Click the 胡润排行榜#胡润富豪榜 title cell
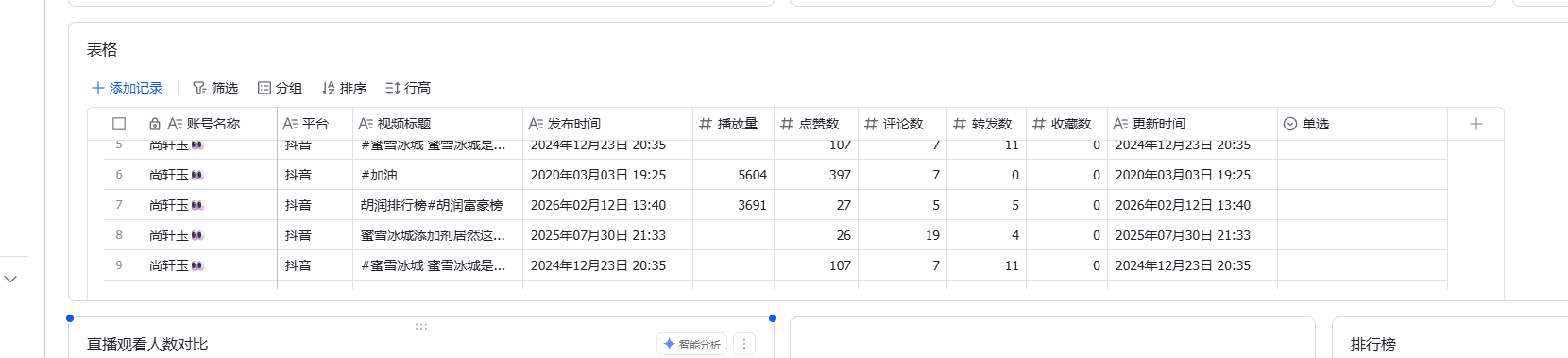The width and height of the screenshot is (1568, 358). [x=438, y=205]
